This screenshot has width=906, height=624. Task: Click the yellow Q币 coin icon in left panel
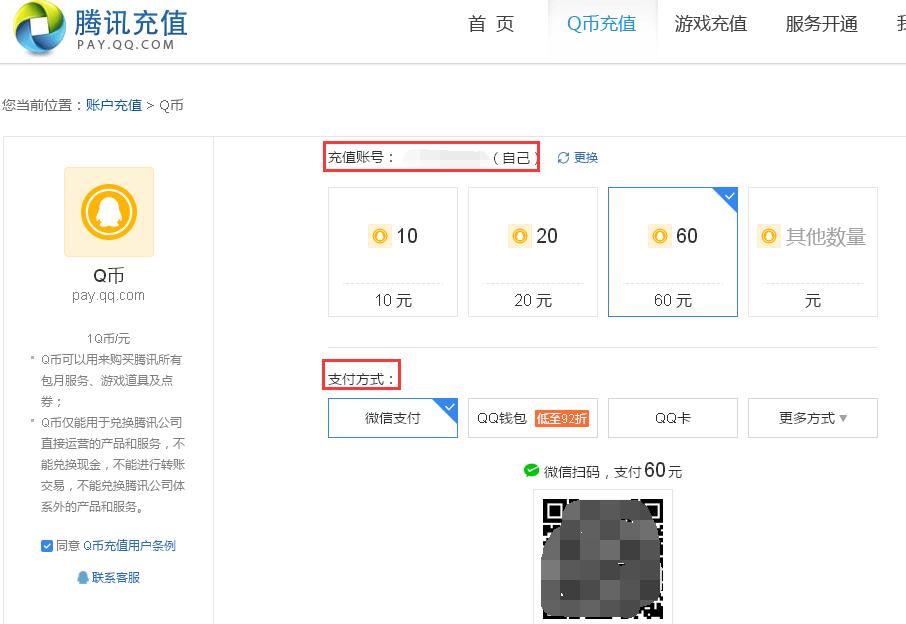tap(108, 211)
